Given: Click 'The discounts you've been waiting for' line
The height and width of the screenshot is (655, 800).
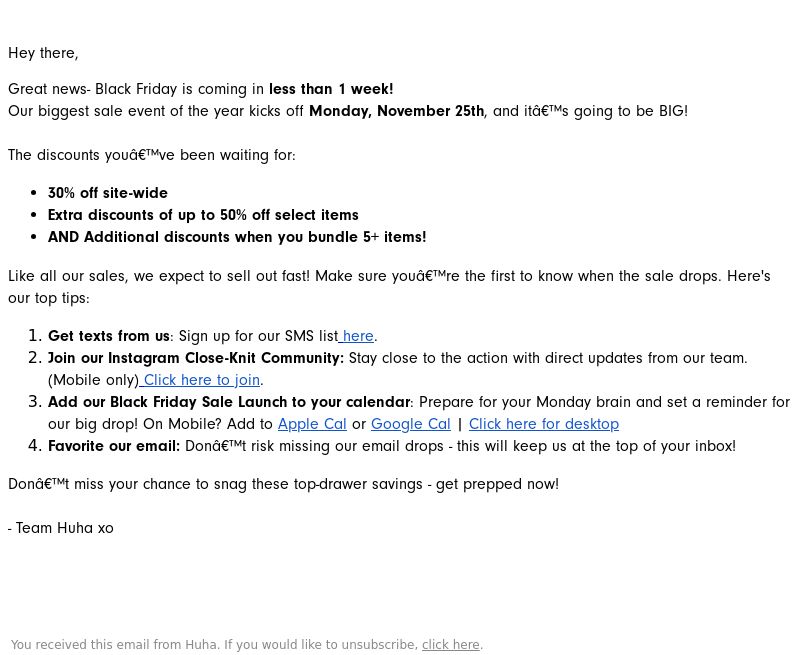Looking at the screenshot, I should coord(152,155).
